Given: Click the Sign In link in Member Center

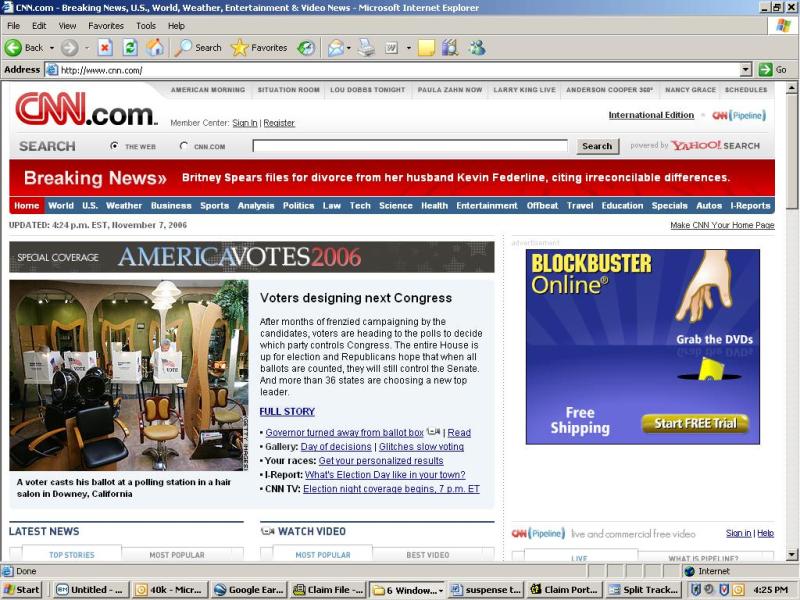Looking at the screenshot, I should coord(245,123).
